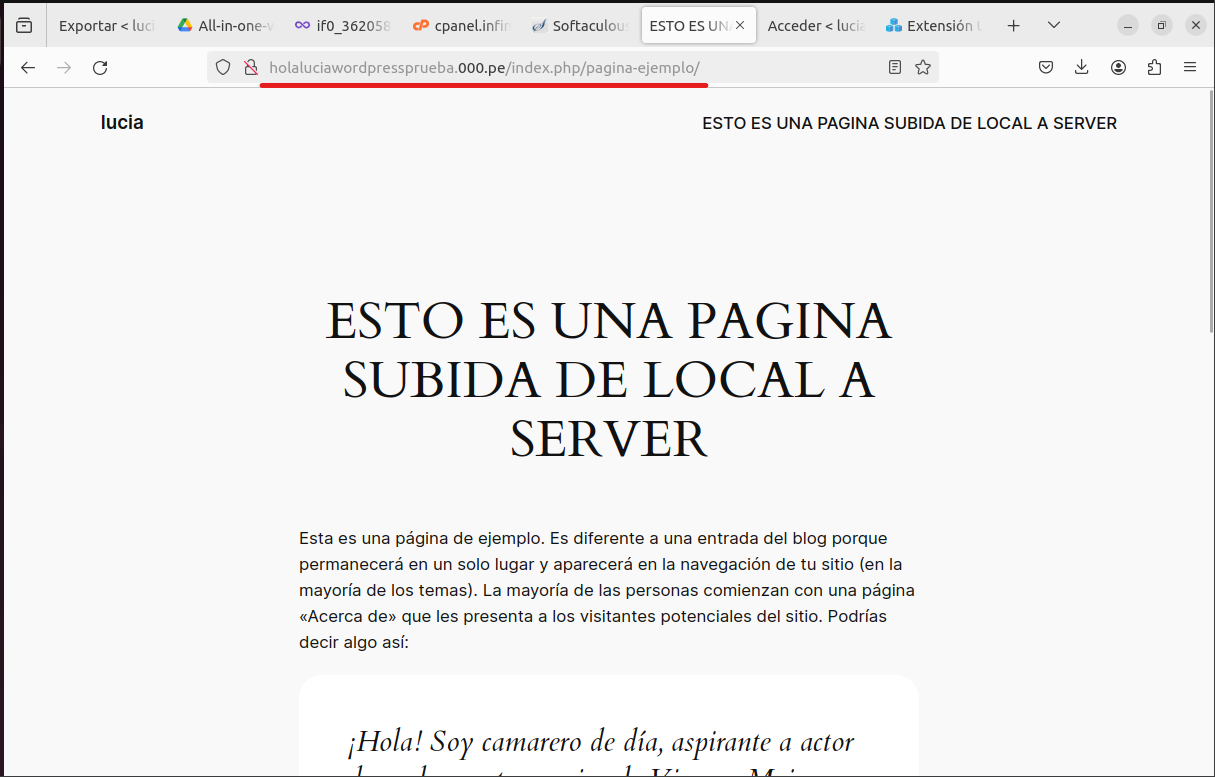Open the hamburger menu

click(1190, 67)
